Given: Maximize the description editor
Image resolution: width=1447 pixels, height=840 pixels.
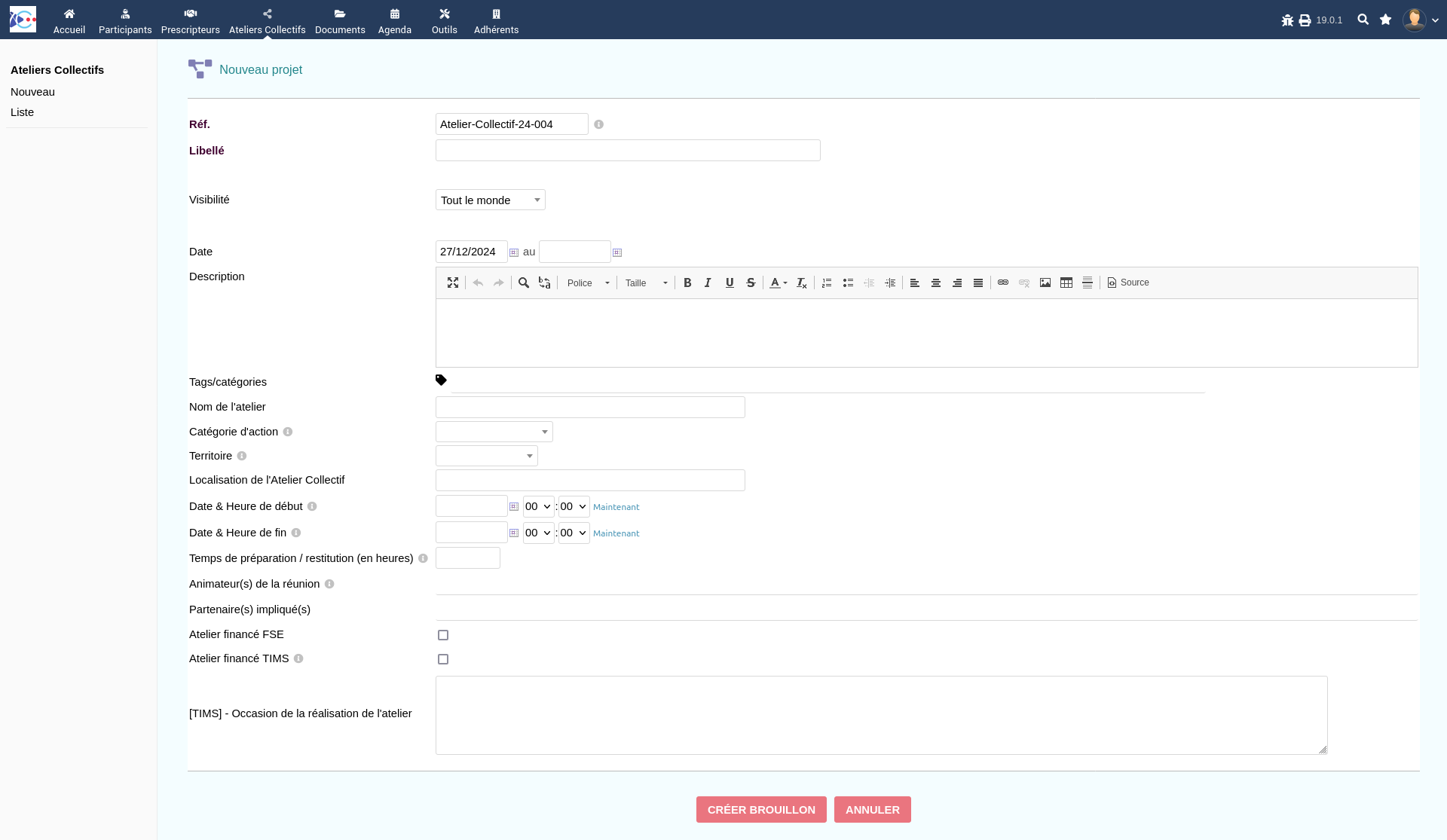Looking at the screenshot, I should tap(453, 283).
